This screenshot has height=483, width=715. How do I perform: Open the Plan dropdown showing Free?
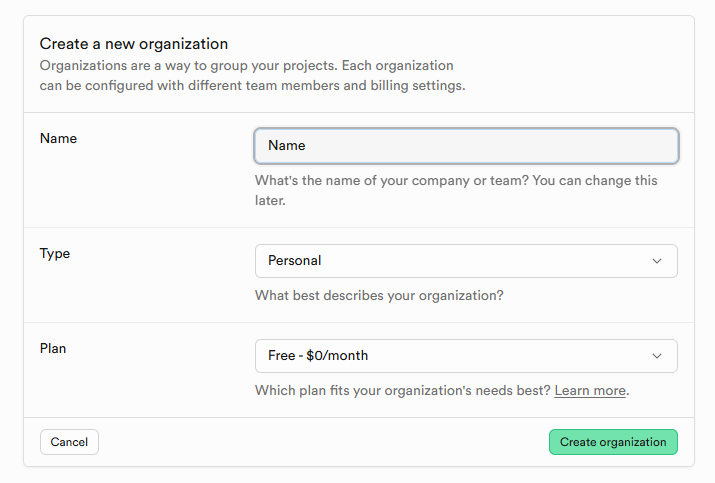(x=466, y=356)
